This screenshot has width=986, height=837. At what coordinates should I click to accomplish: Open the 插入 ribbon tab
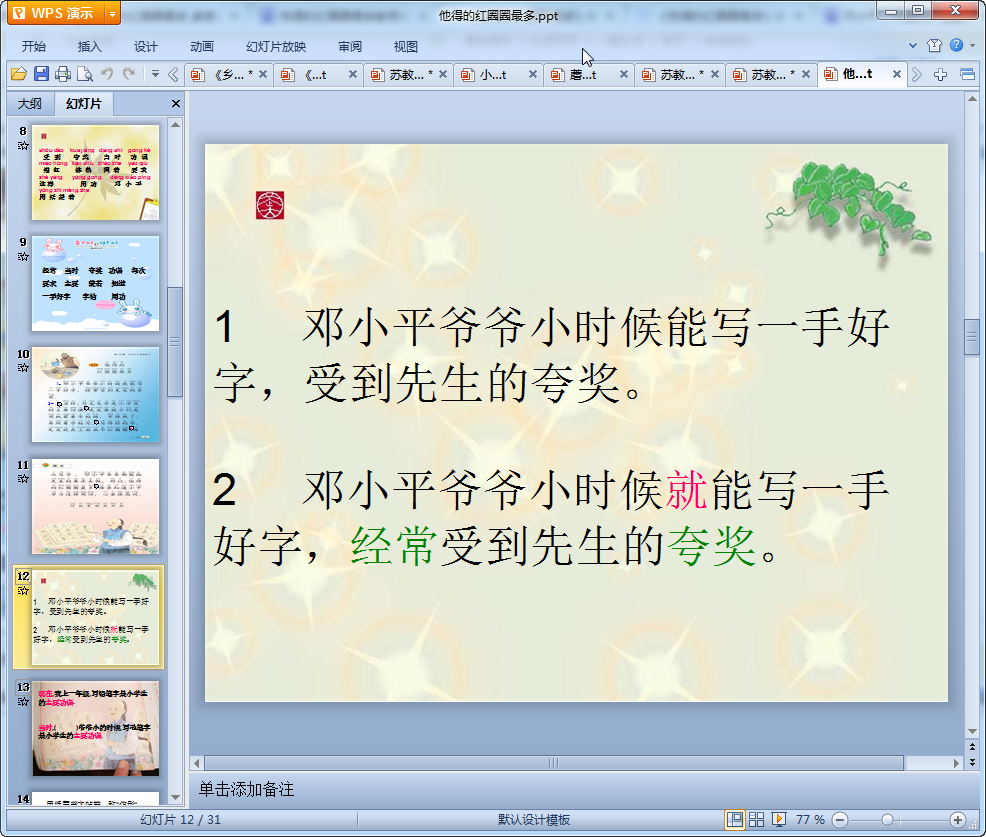coord(89,47)
